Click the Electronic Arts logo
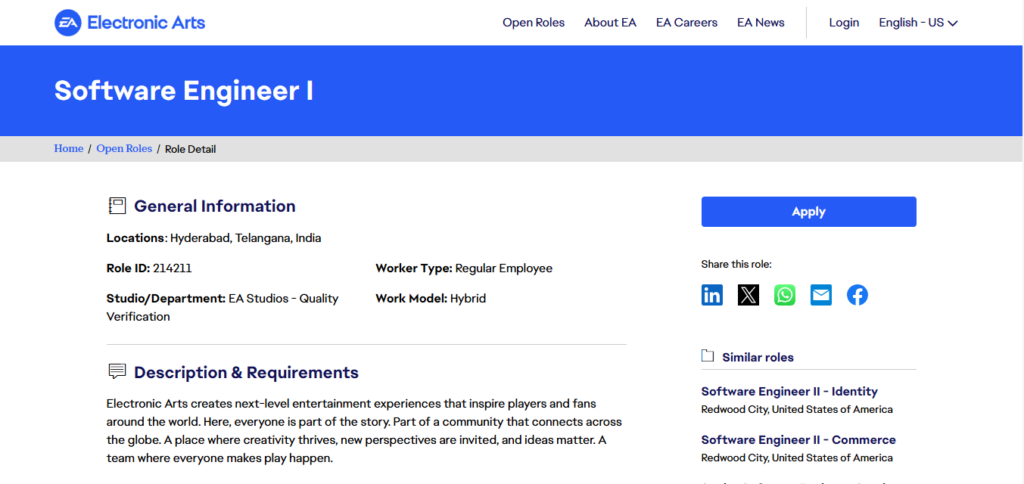Screen dimensions: 1024x484 [x=129, y=23]
